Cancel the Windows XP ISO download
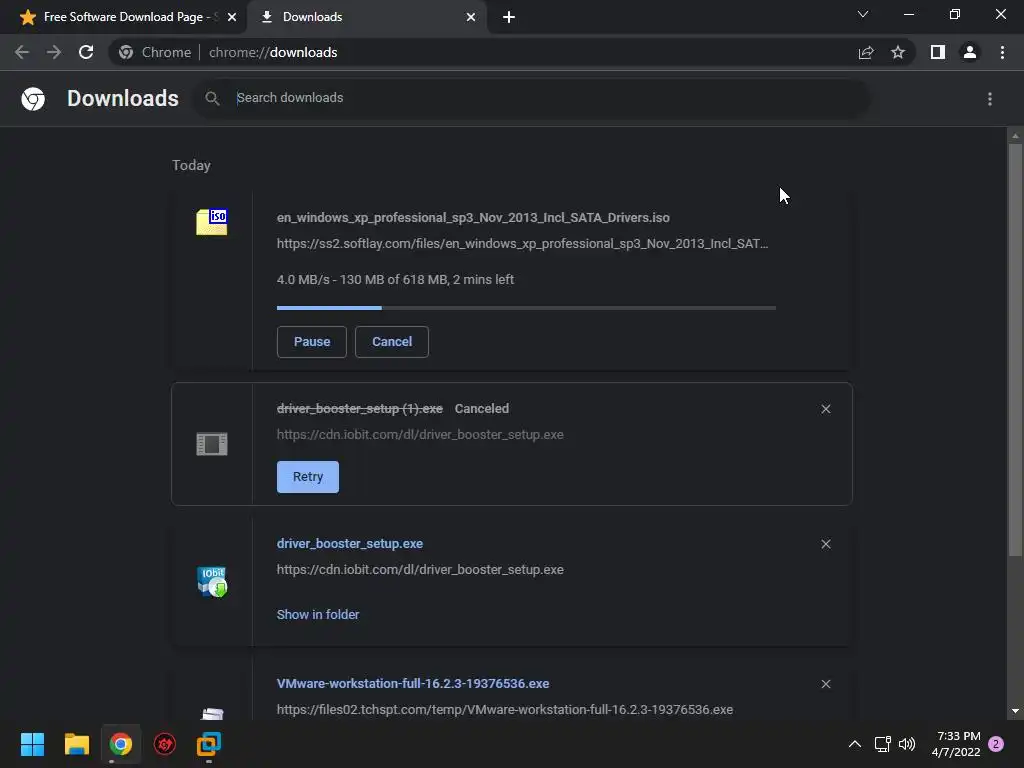The width and height of the screenshot is (1024, 768). point(392,342)
